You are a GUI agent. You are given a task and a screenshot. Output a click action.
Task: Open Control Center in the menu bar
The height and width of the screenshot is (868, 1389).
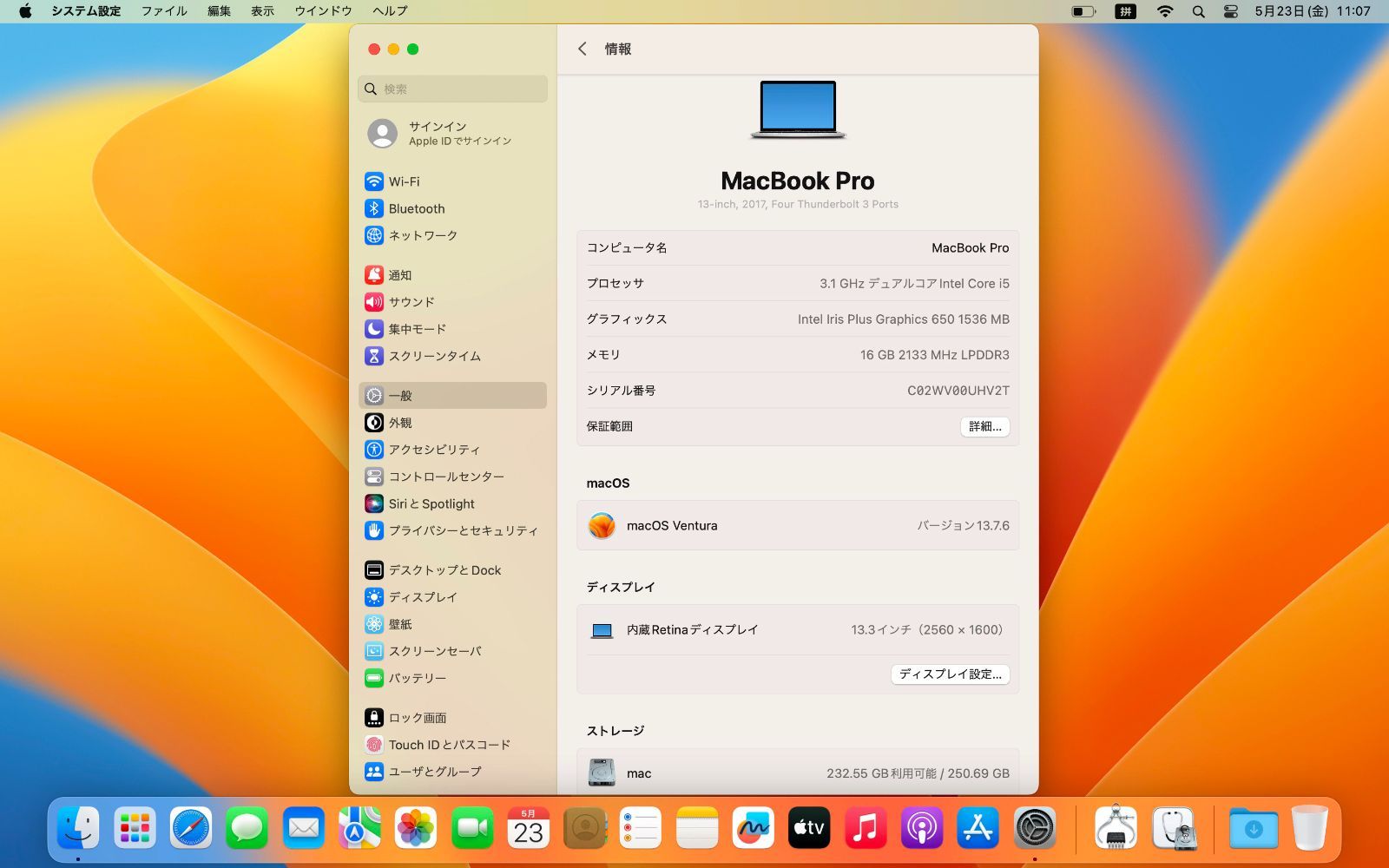[1231, 11]
